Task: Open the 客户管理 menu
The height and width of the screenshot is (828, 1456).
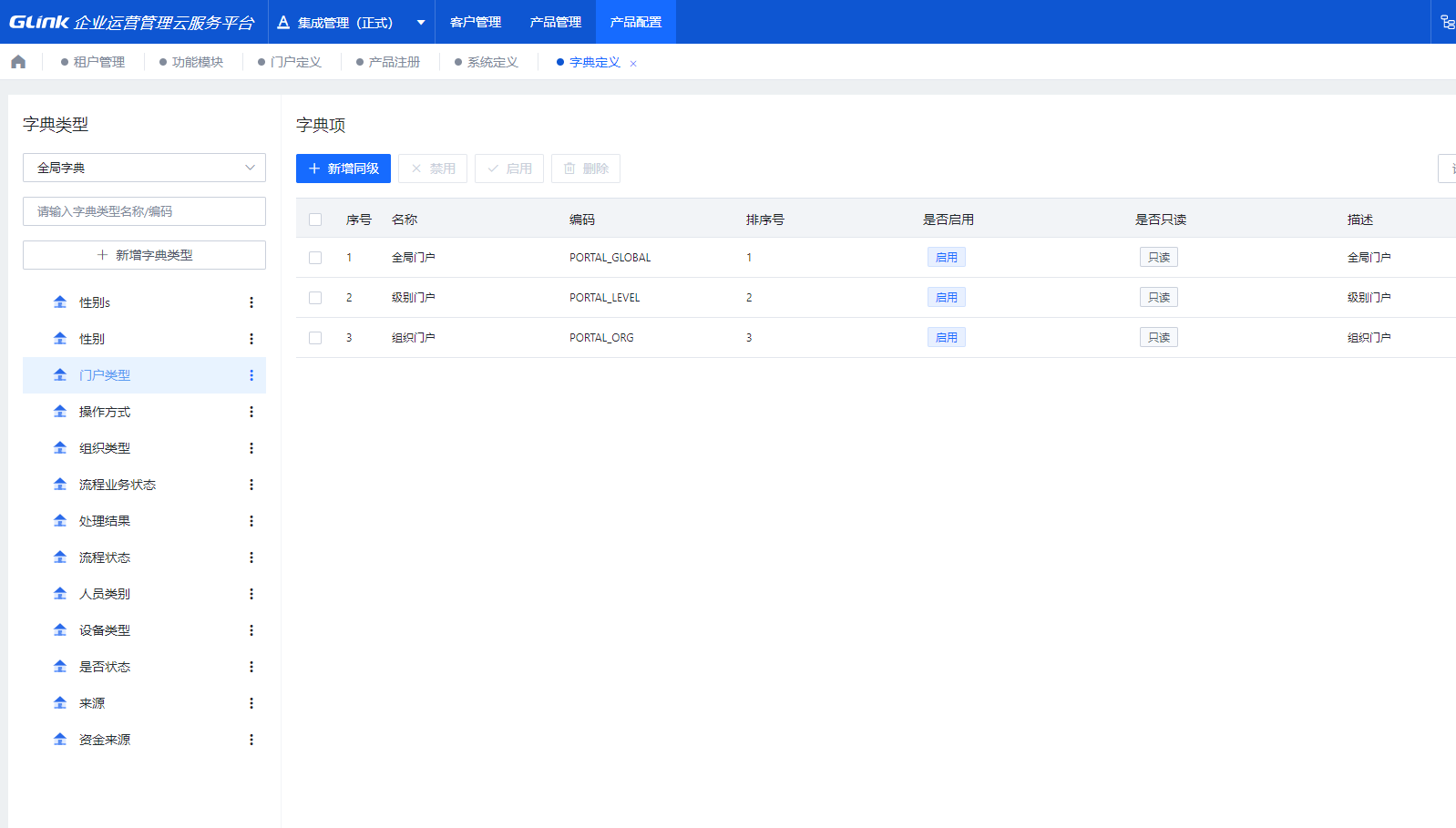Action: [x=476, y=22]
